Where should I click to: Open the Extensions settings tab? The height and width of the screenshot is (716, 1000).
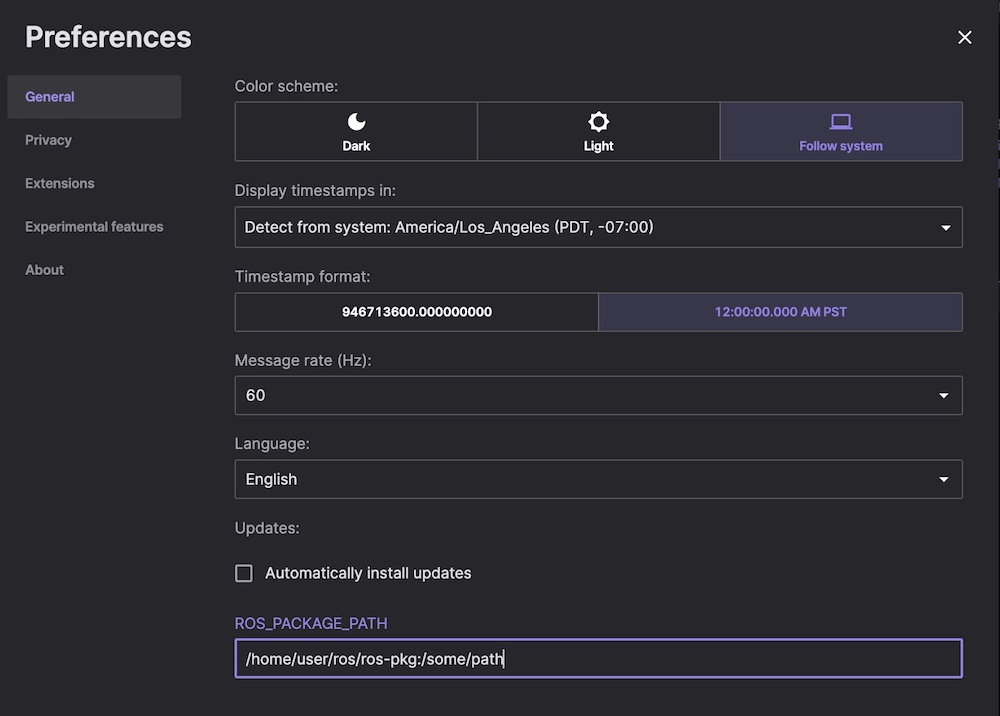(x=60, y=183)
